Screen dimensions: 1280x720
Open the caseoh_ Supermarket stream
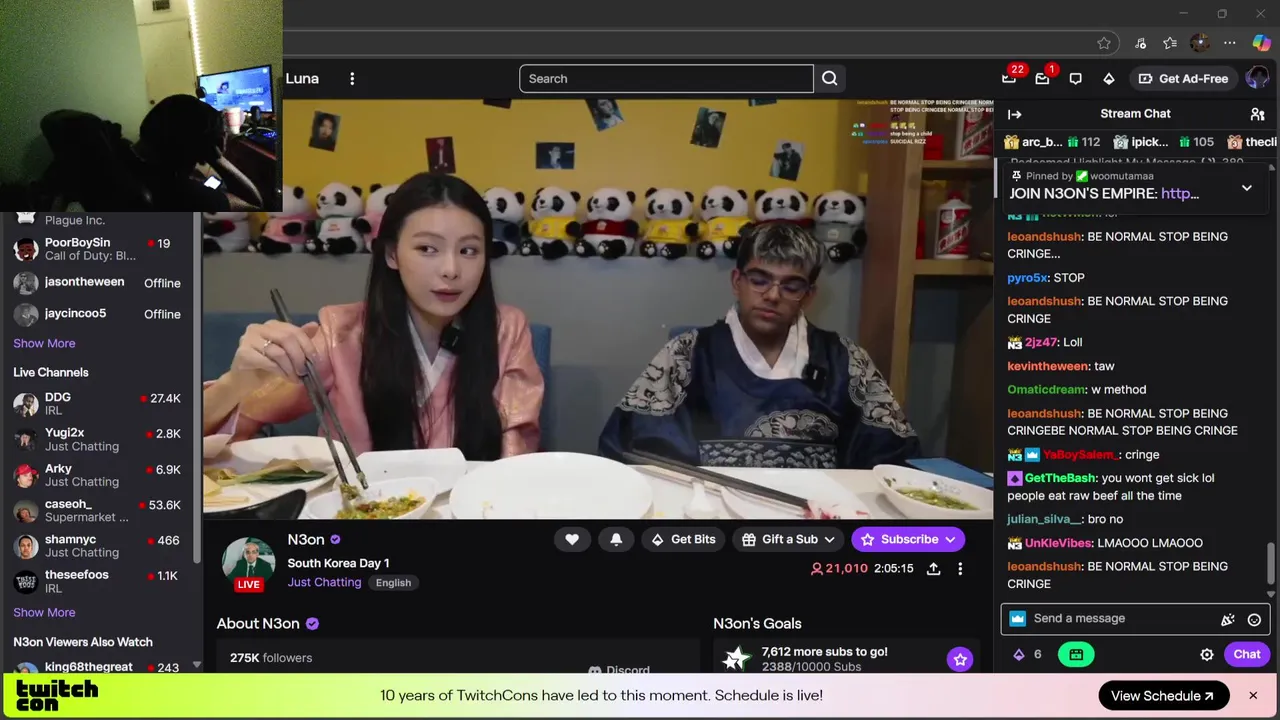(x=100, y=510)
